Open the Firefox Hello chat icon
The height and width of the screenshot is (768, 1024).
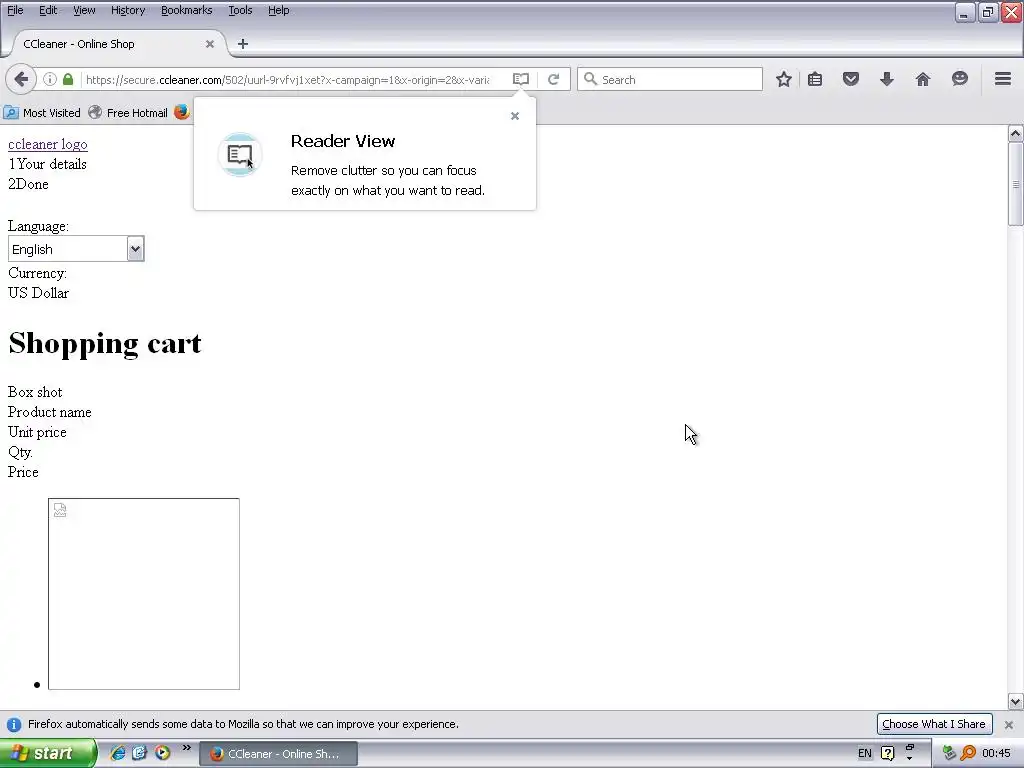click(959, 80)
